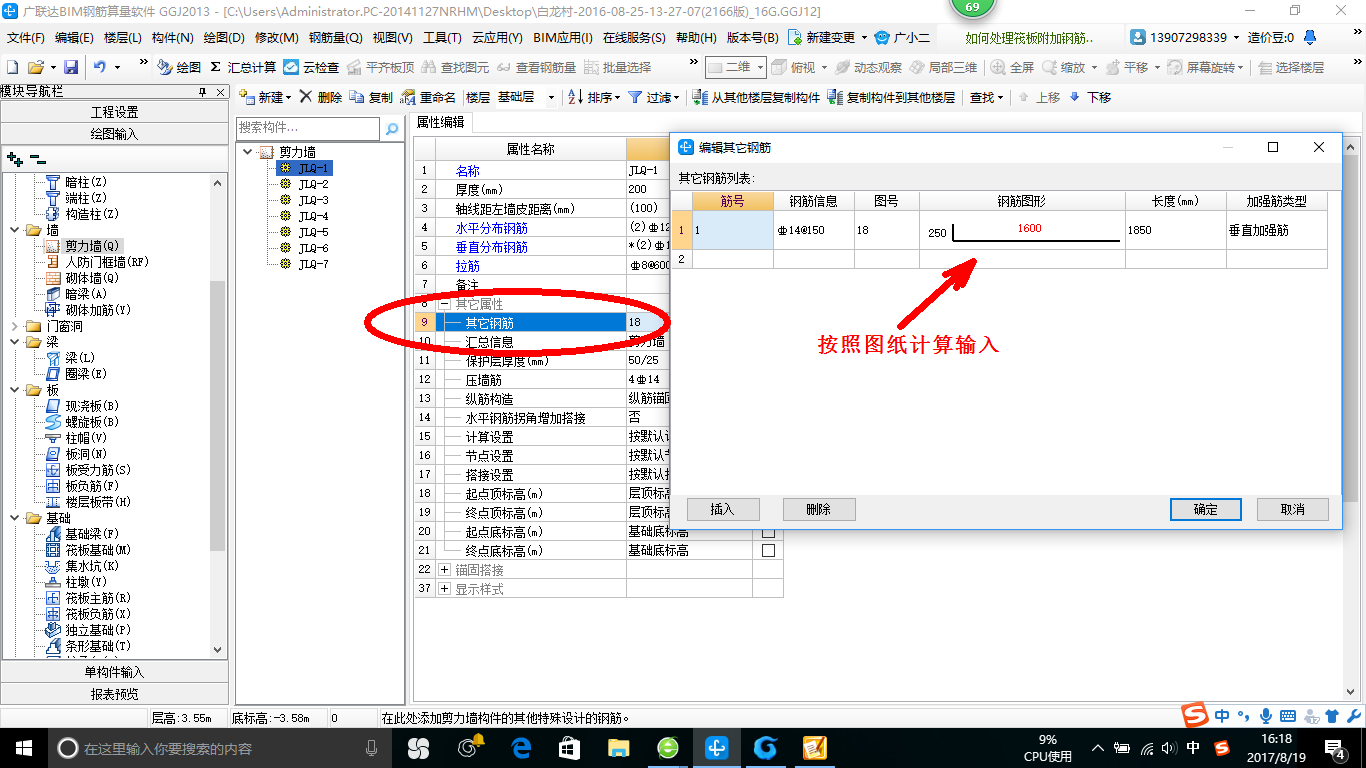Click the minus collapse-all icon in navigator
This screenshot has height=768, width=1366.
tap(37, 158)
